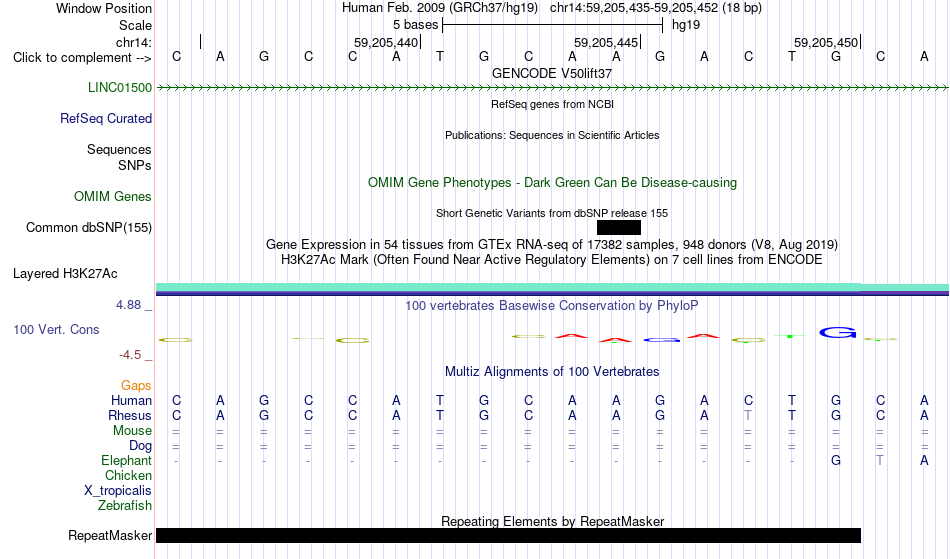This screenshot has height=559, width=950.
Task: Click the LINC01500 green arrow gene line
Action: [553, 88]
